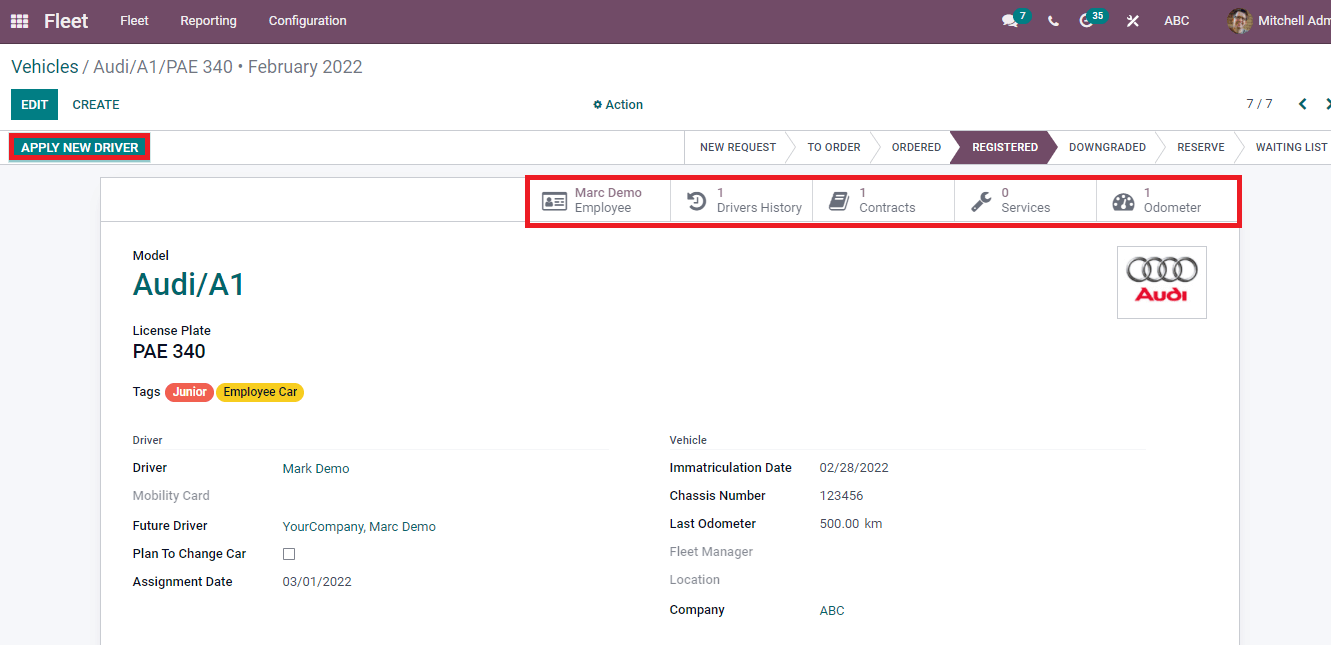Go to previous record arrow
The height and width of the screenshot is (645, 1331).
(x=1302, y=104)
